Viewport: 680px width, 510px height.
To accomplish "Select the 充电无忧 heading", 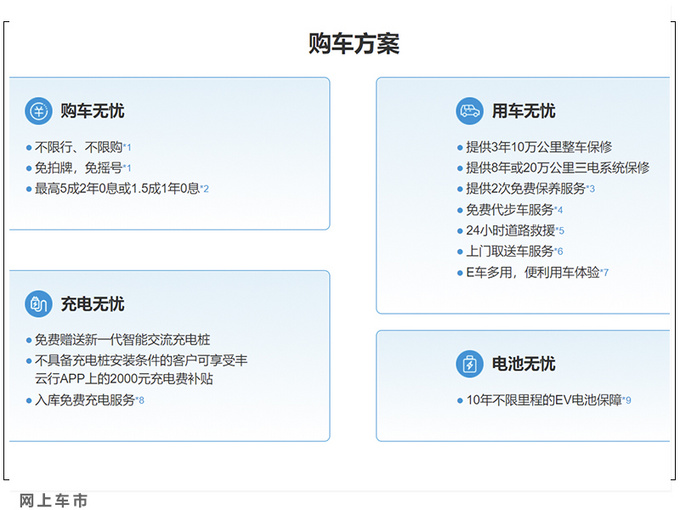I will point(92,304).
